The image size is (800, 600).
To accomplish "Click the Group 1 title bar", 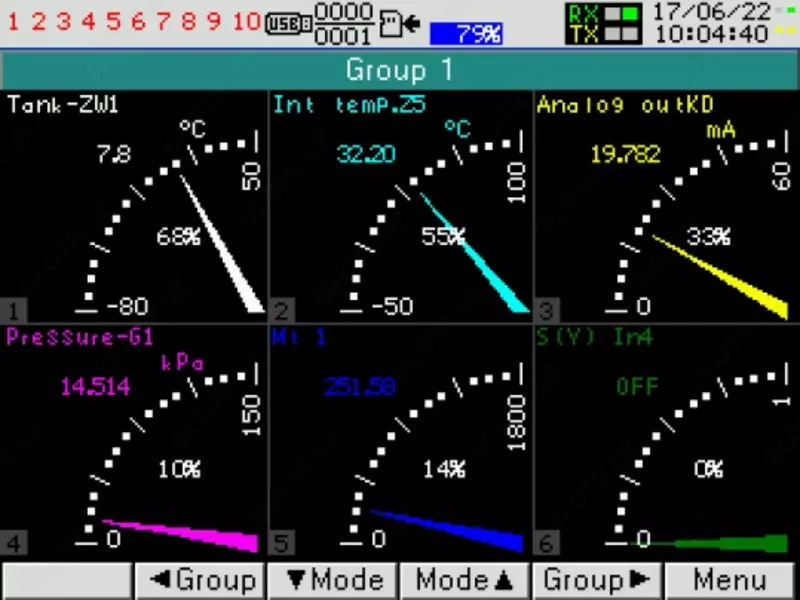I will (x=400, y=70).
